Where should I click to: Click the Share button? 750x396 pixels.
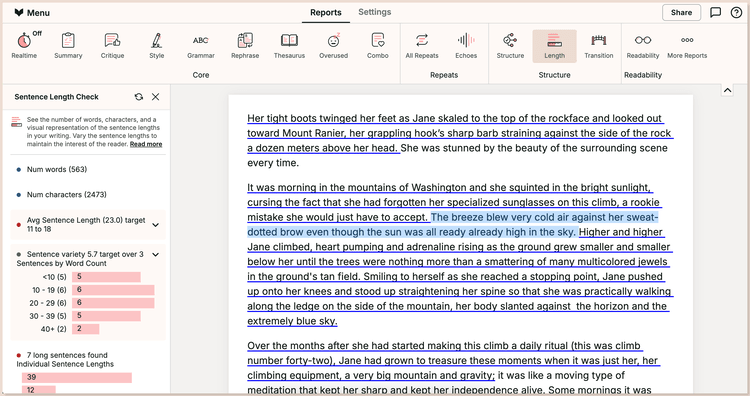point(681,12)
